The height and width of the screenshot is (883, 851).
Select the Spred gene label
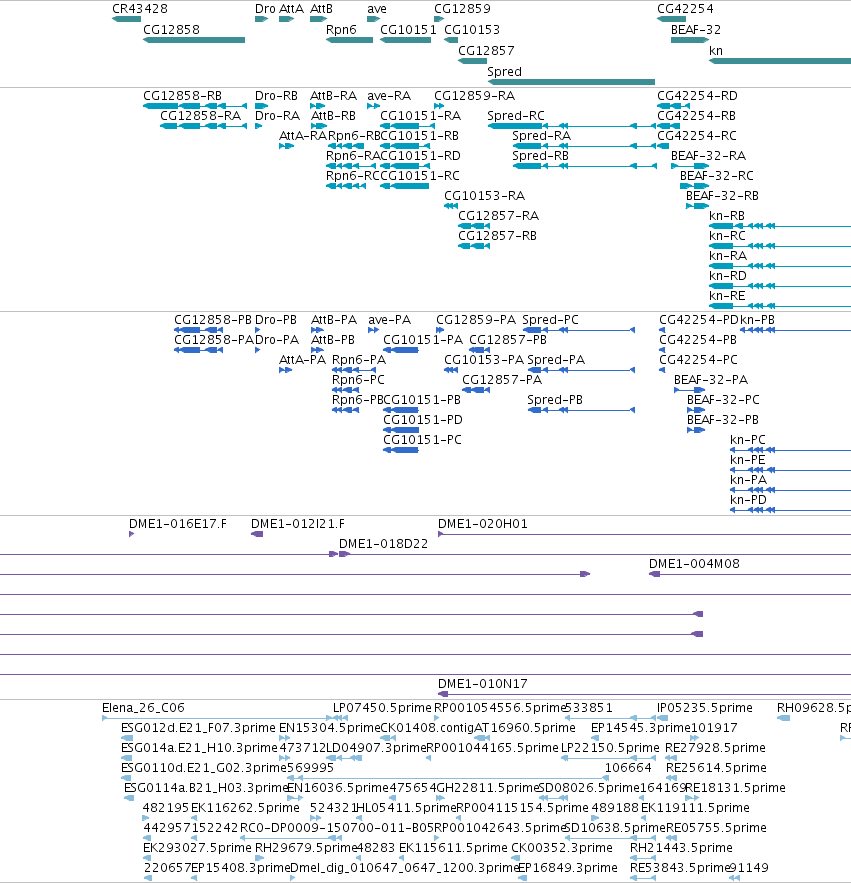point(505,72)
